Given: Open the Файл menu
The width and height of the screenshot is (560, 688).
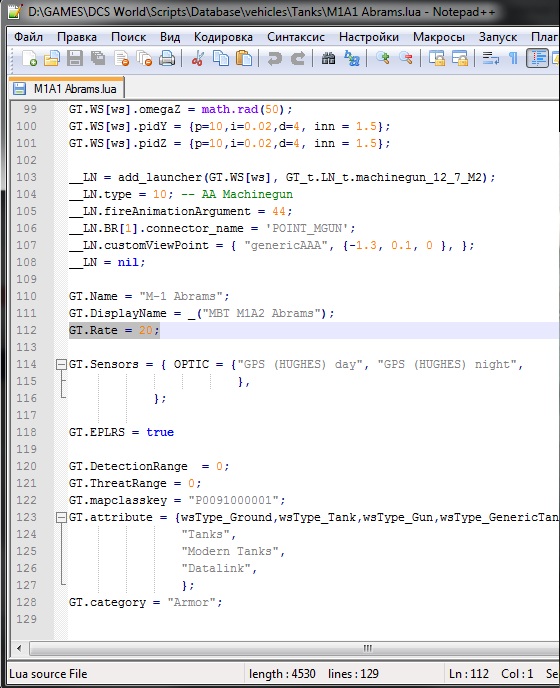Looking at the screenshot, I should pyautogui.click(x=29, y=37).
